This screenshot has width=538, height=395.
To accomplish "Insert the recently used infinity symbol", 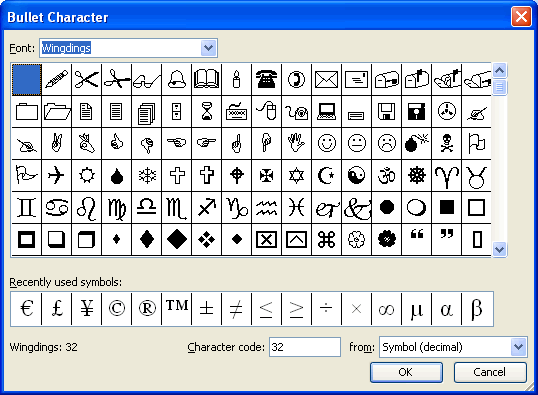I will pos(387,309).
